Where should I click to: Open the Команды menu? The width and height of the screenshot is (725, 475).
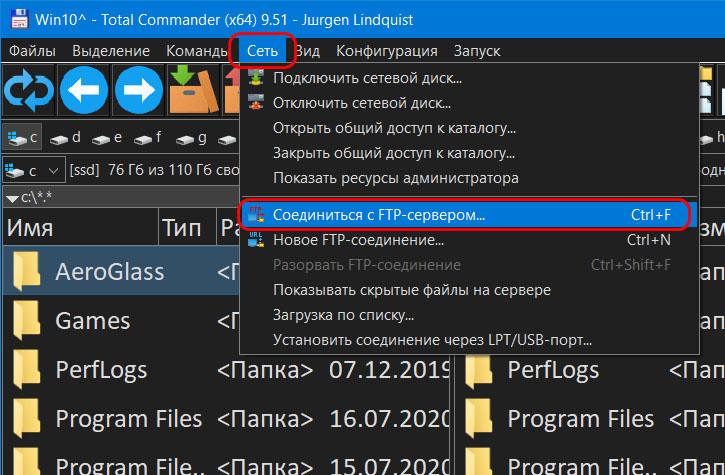coord(196,51)
